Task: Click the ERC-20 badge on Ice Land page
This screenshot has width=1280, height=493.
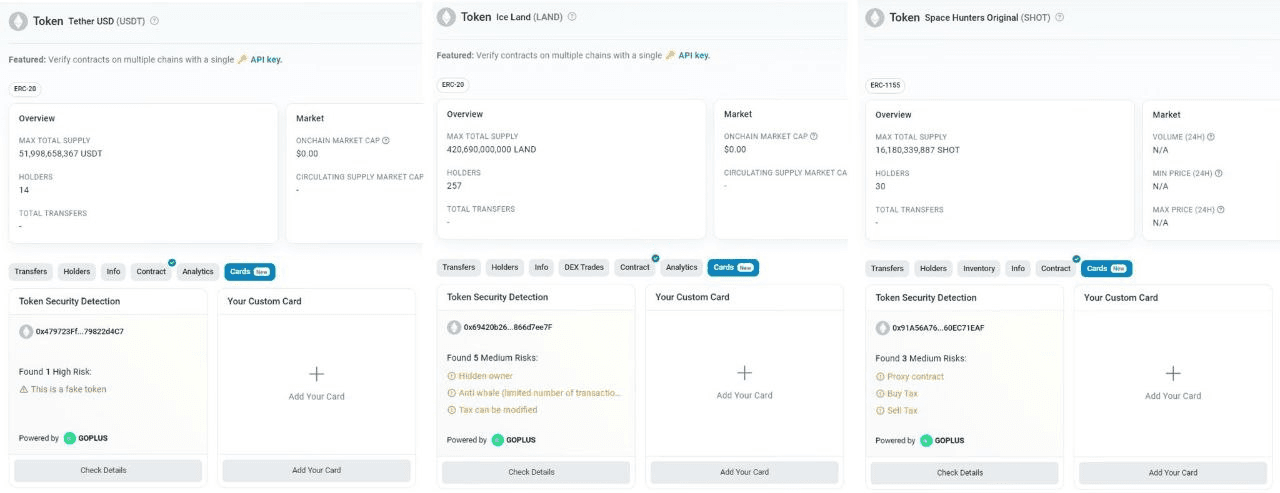Action: [453, 85]
